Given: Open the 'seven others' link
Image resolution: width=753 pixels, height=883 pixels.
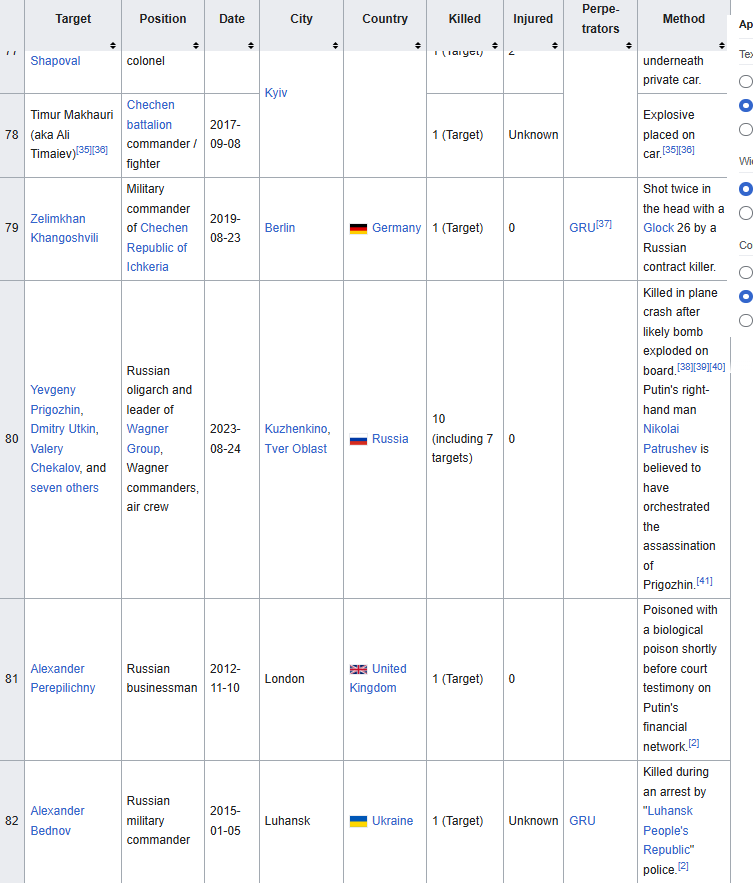Looking at the screenshot, I should coord(64,488).
